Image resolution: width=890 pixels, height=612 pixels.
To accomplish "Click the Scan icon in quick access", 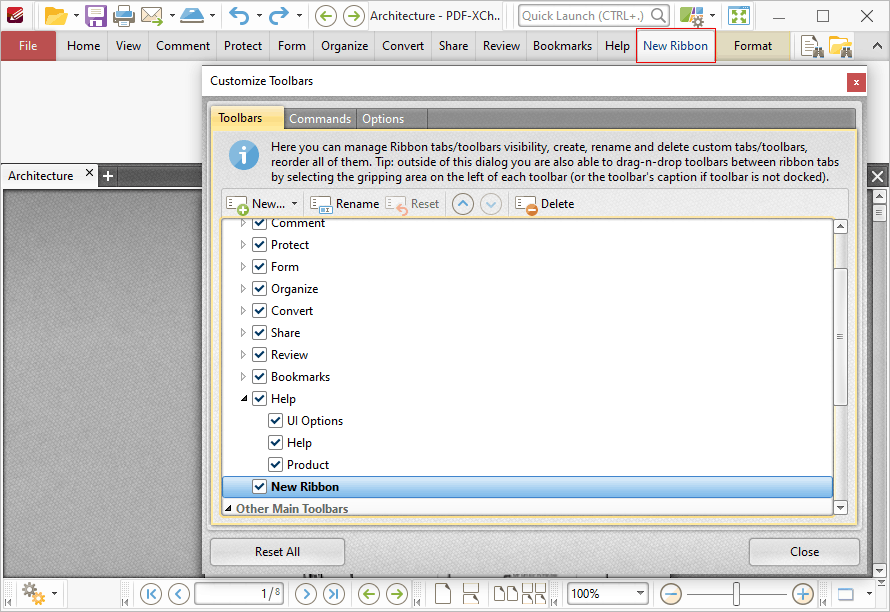I will tap(192, 16).
